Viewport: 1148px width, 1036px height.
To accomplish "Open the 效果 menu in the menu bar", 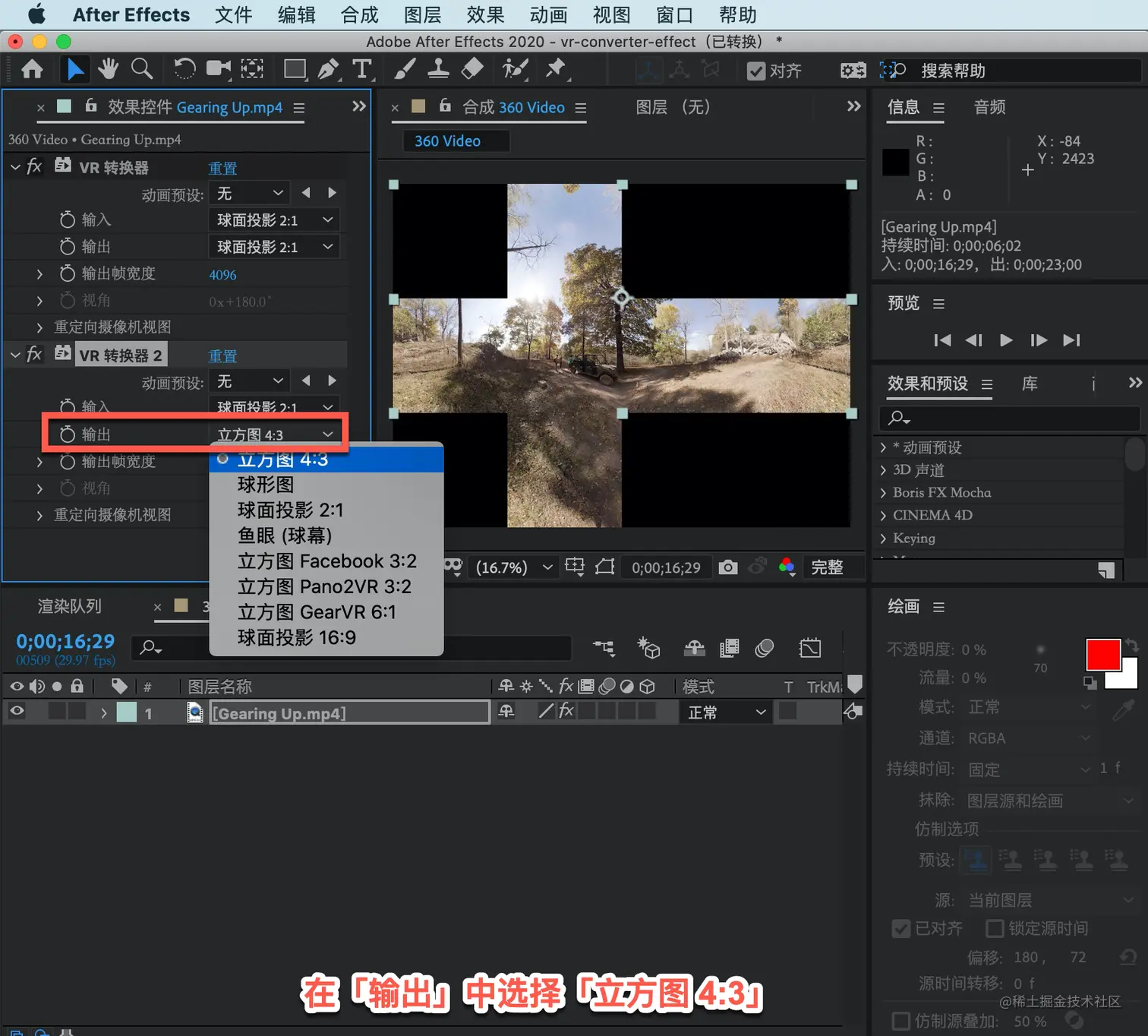I will [x=485, y=15].
